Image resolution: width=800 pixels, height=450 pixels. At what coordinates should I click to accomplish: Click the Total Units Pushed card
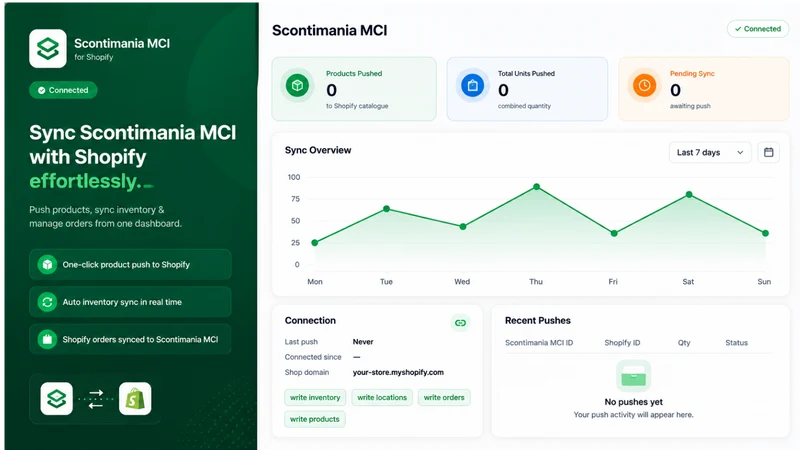point(527,89)
